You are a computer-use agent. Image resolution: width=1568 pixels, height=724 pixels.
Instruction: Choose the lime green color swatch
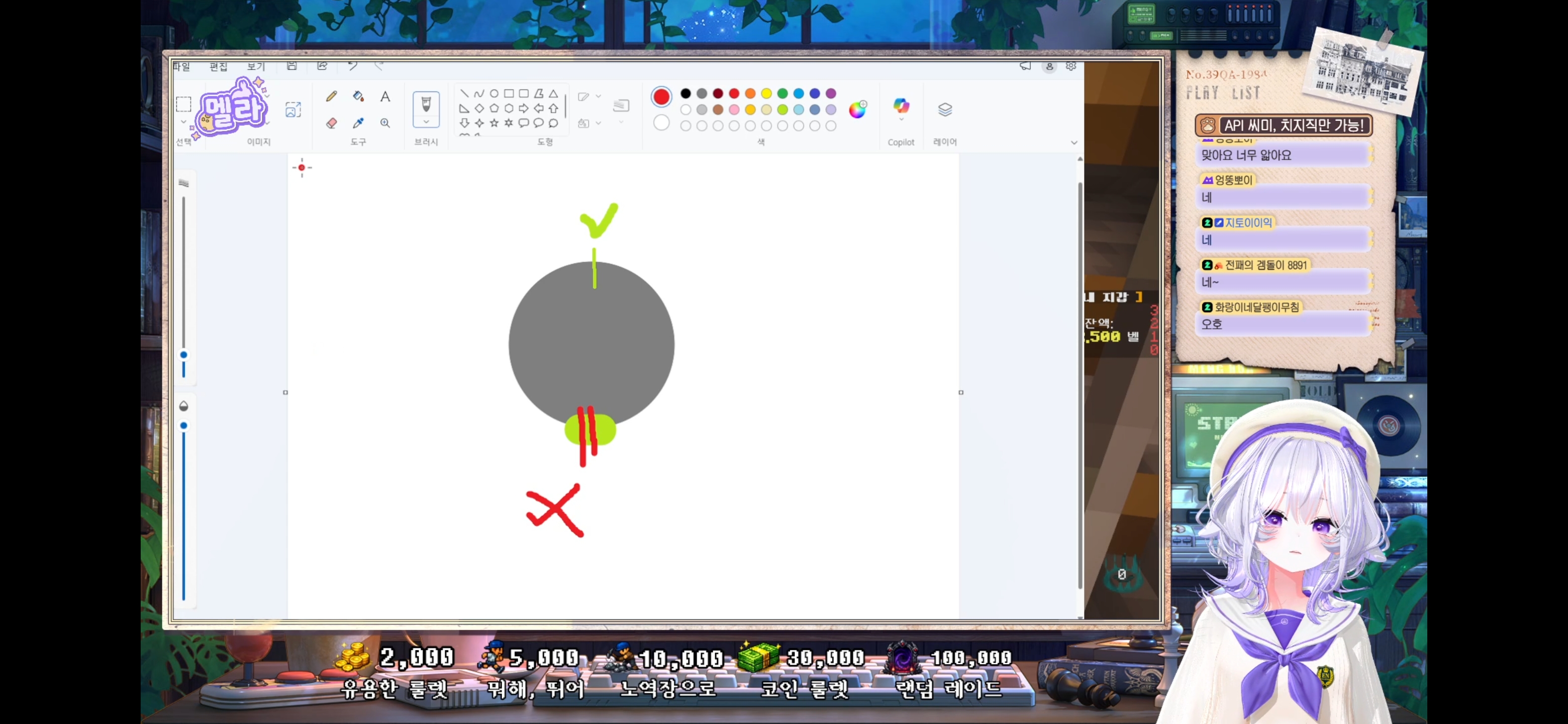(783, 110)
